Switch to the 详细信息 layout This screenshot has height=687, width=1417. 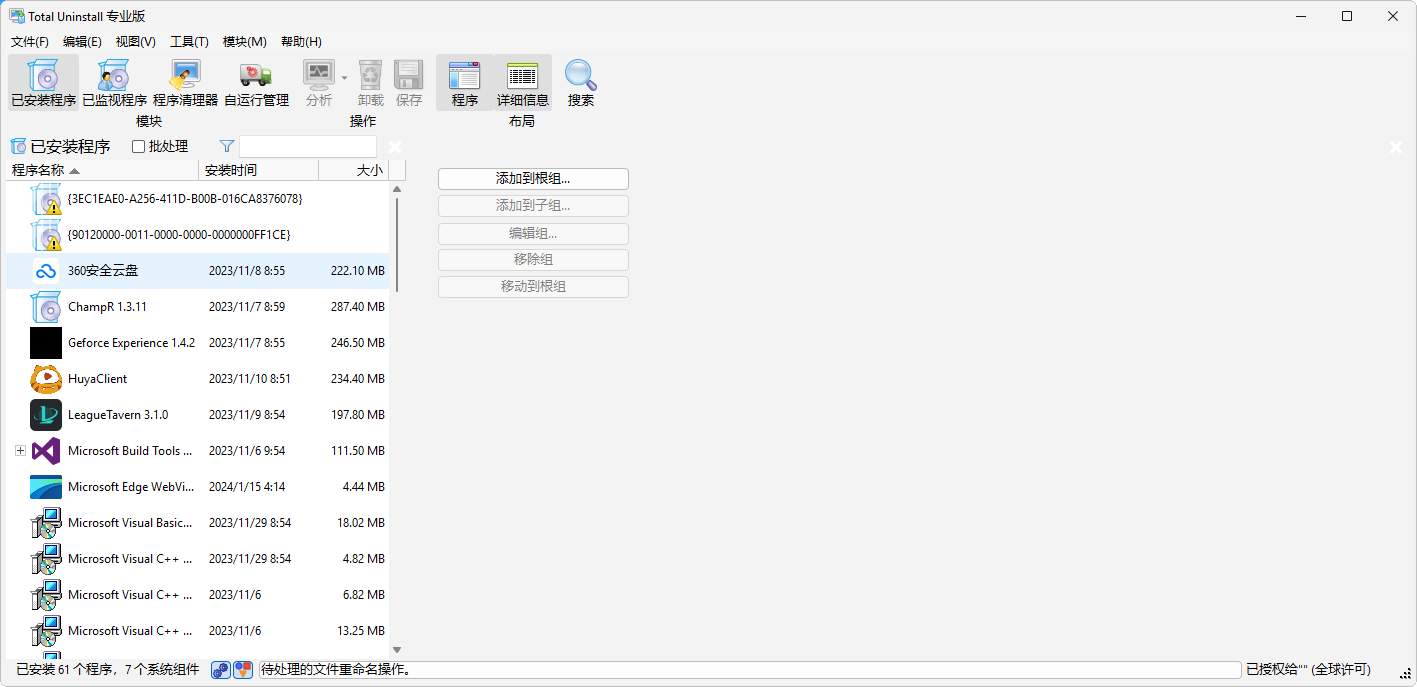point(522,82)
